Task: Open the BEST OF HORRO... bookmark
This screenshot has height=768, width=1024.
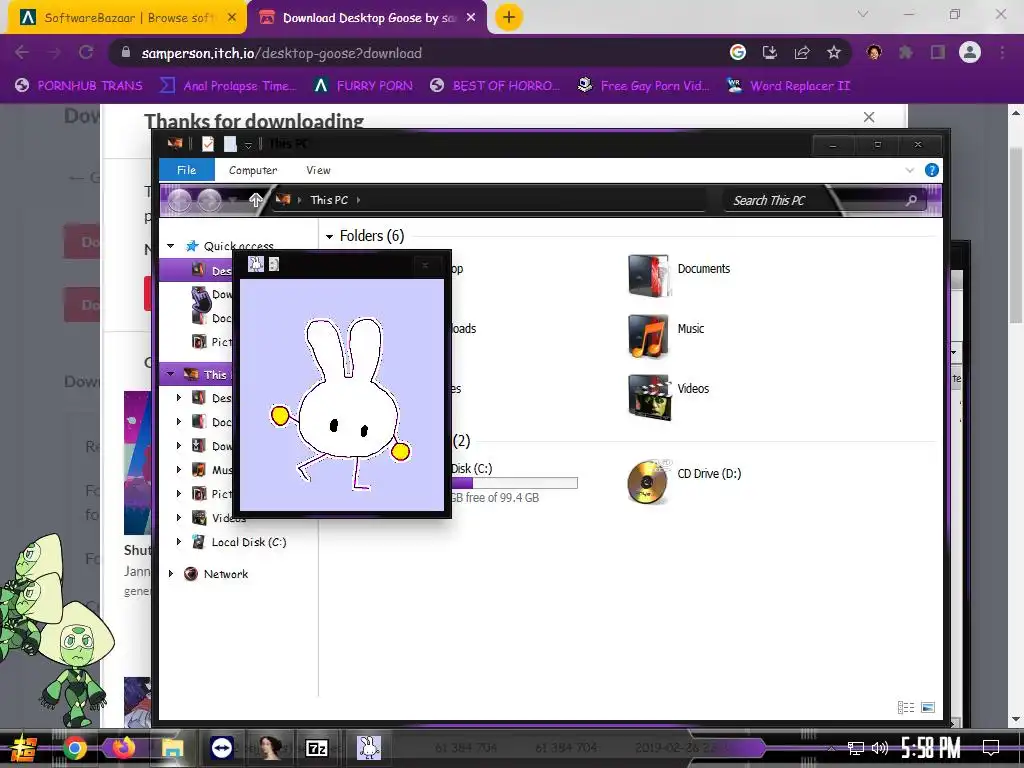Action: [x=496, y=86]
